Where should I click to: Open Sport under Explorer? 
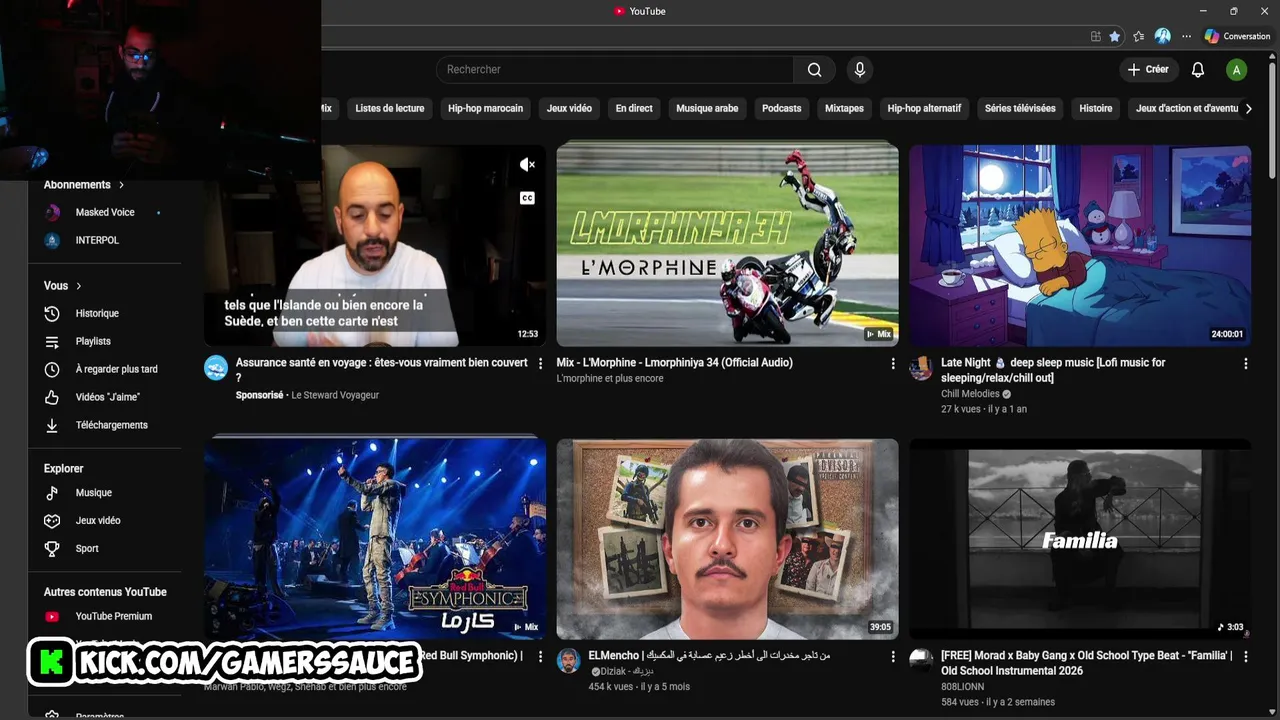click(x=86, y=549)
